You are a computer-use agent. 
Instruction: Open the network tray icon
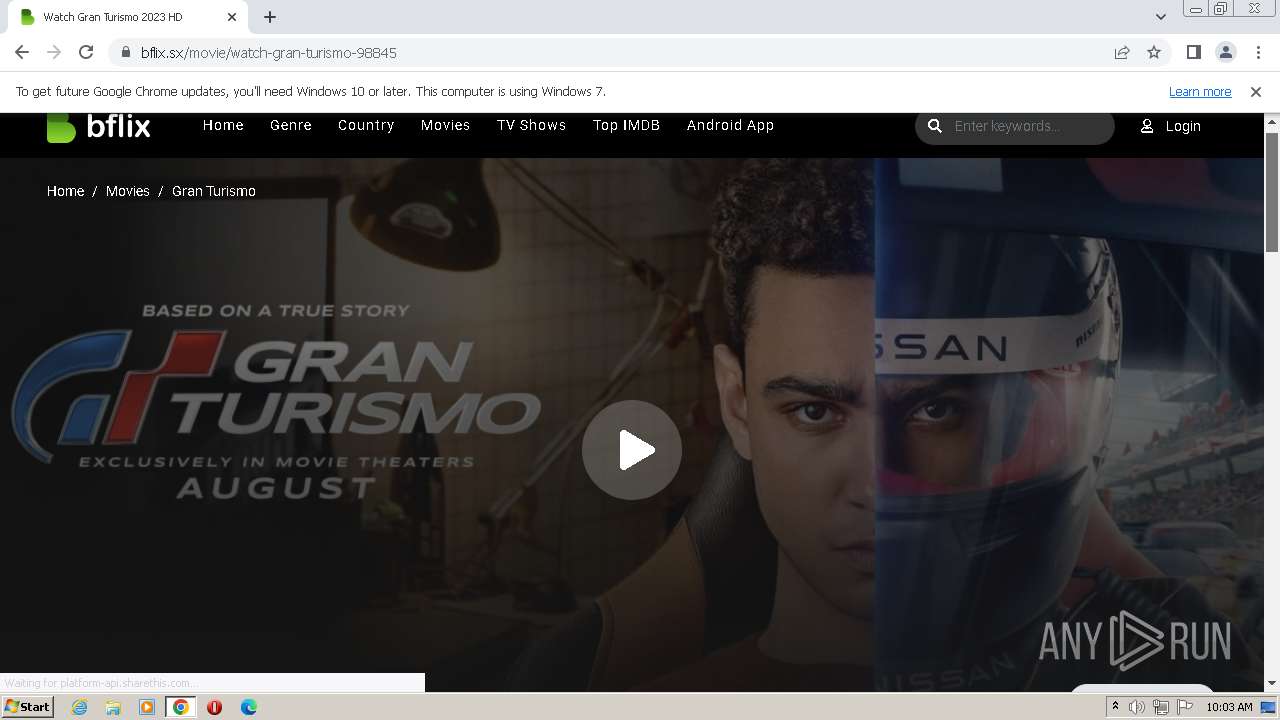[x=1161, y=707]
